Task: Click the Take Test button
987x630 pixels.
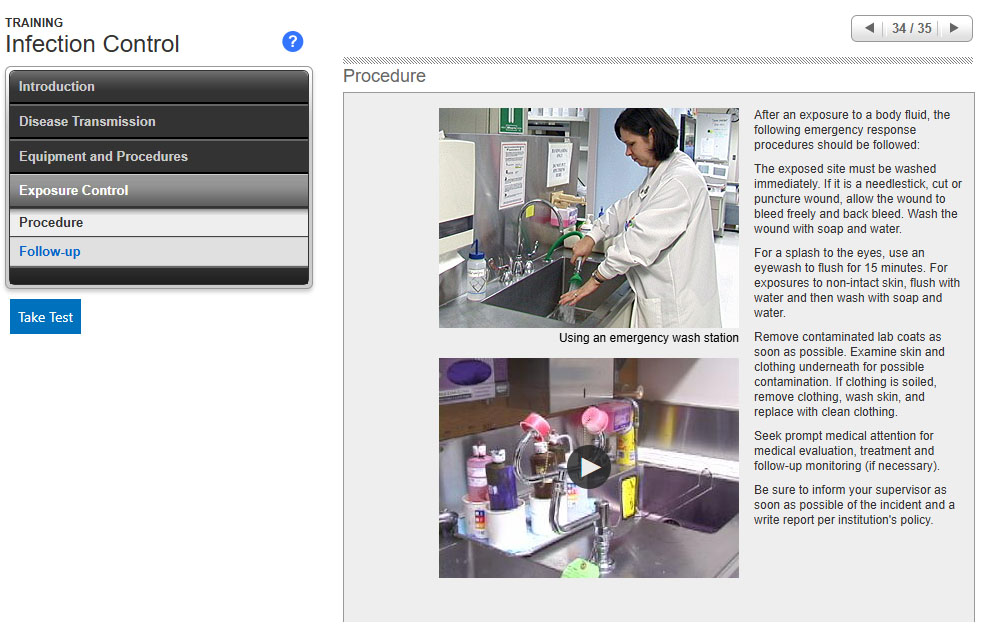Action: pyautogui.click(x=45, y=317)
